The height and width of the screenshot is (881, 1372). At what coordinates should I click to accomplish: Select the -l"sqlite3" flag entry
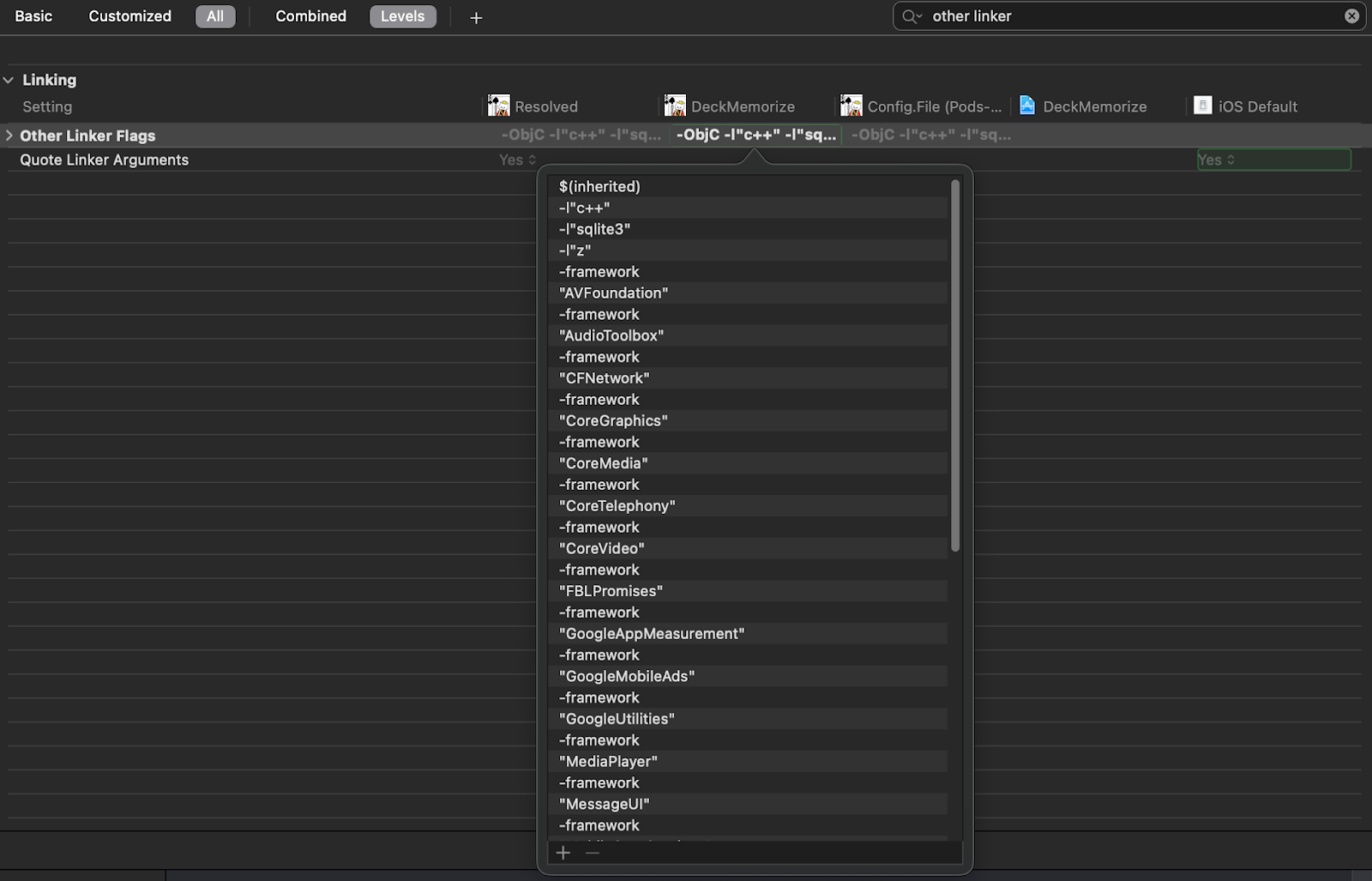click(x=748, y=229)
